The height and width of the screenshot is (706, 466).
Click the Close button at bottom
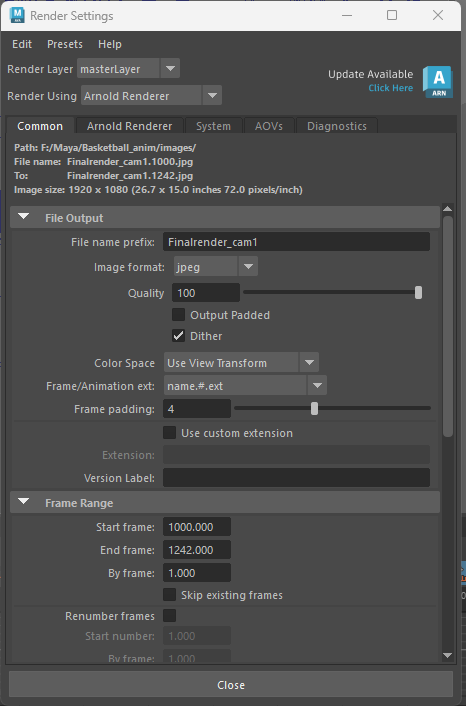click(231, 685)
